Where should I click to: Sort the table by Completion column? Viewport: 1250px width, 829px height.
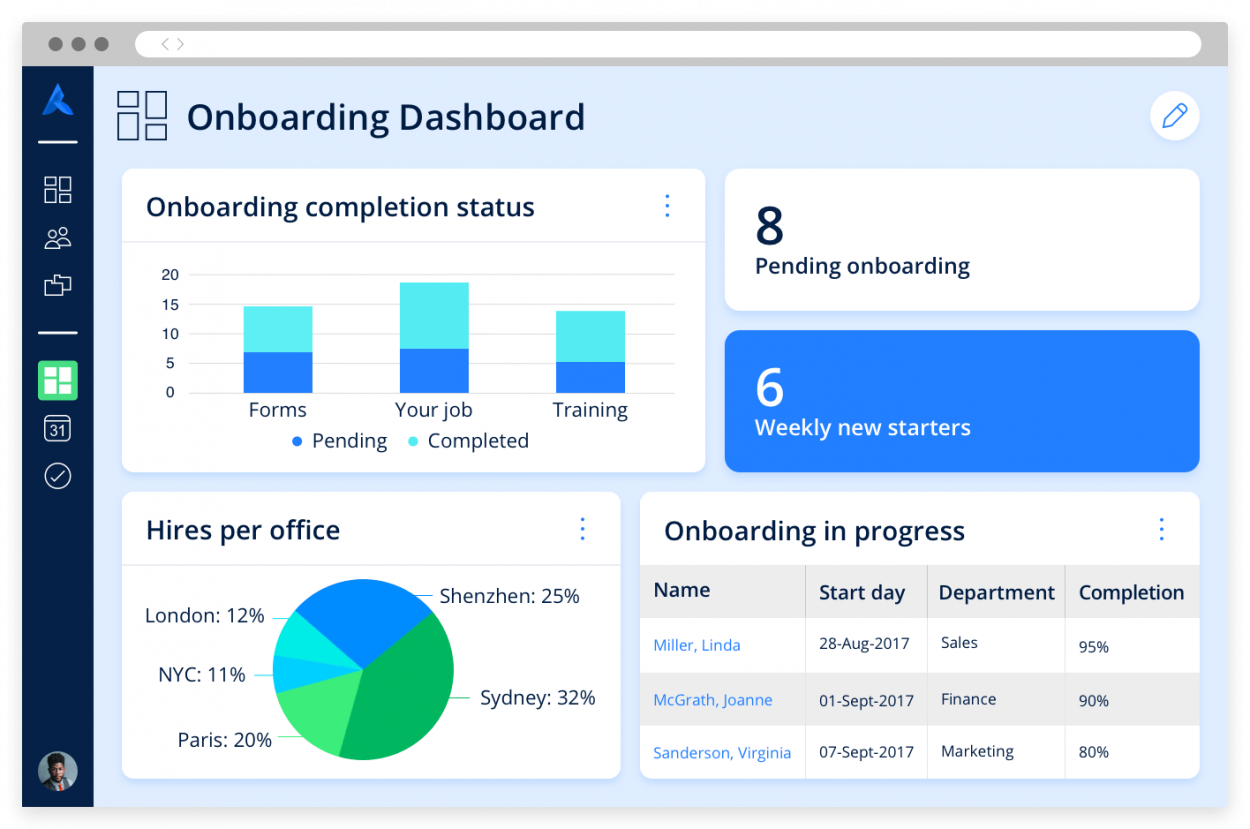[x=1131, y=592]
